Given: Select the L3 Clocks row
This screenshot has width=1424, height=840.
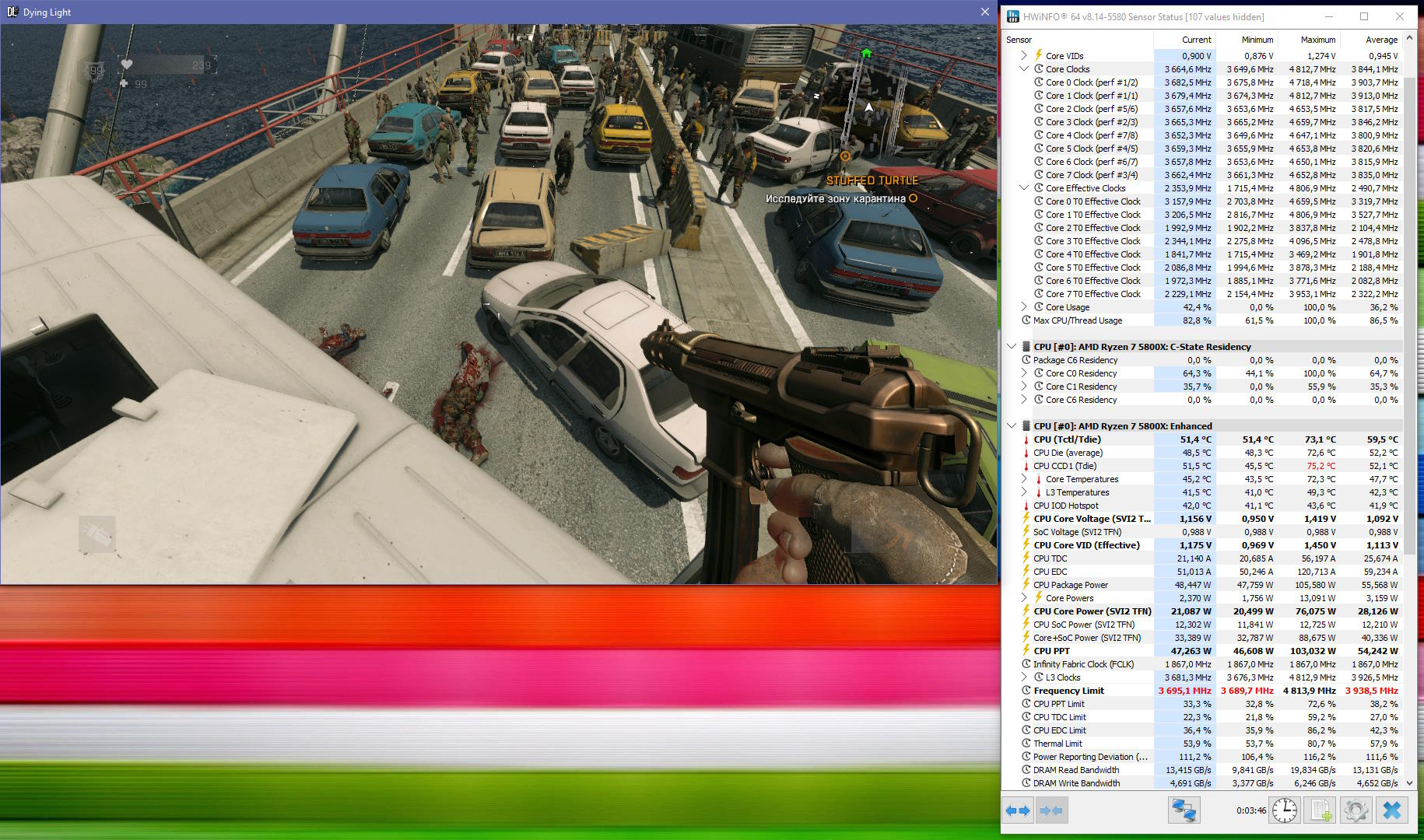Looking at the screenshot, I should 1202,677.
